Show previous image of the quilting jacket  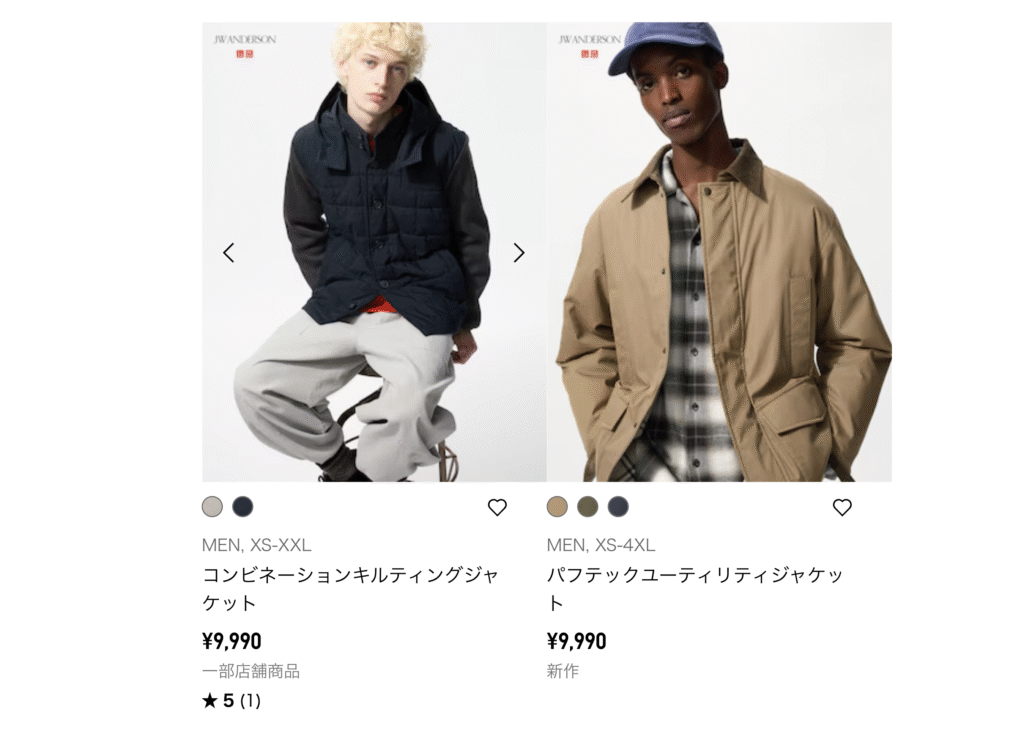coord(229,253)
